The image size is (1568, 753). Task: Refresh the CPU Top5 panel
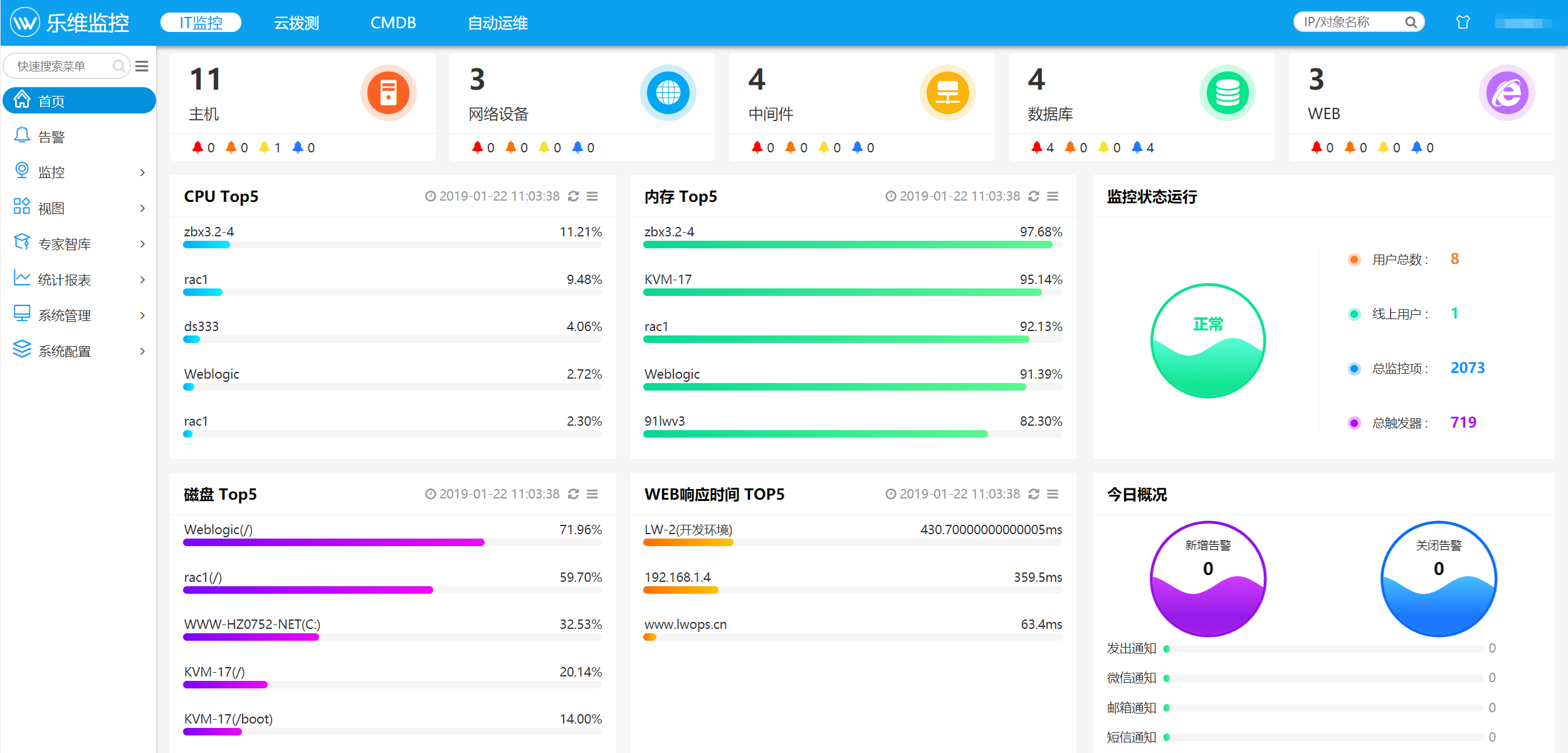[x=573, y=196]
